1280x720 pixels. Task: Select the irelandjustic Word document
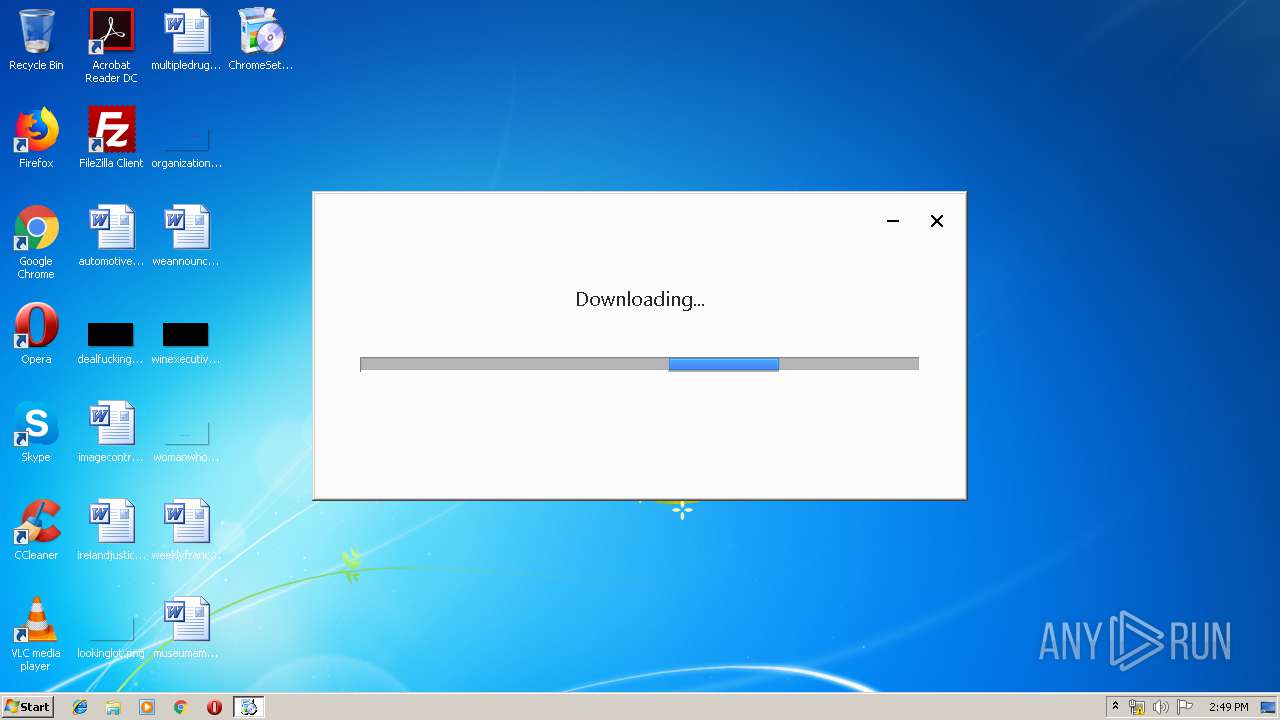point(111,530)
